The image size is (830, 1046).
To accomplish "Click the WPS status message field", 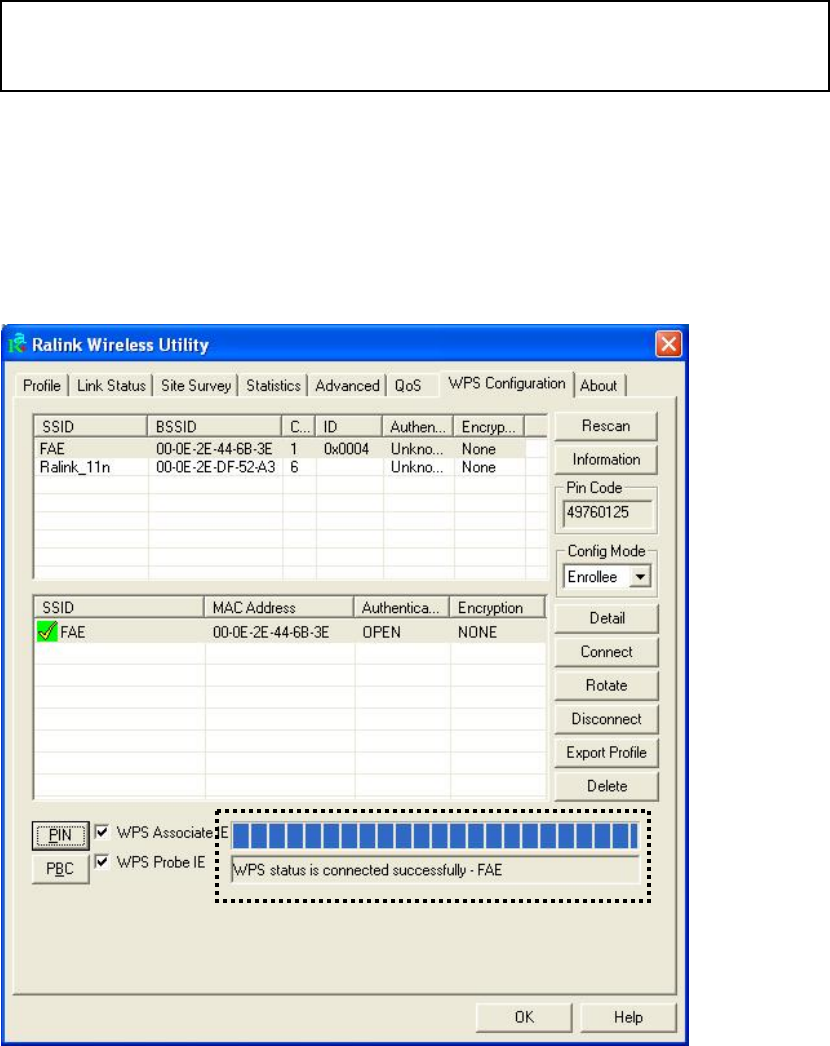I will pyautogui.click(x=435, y=870).
